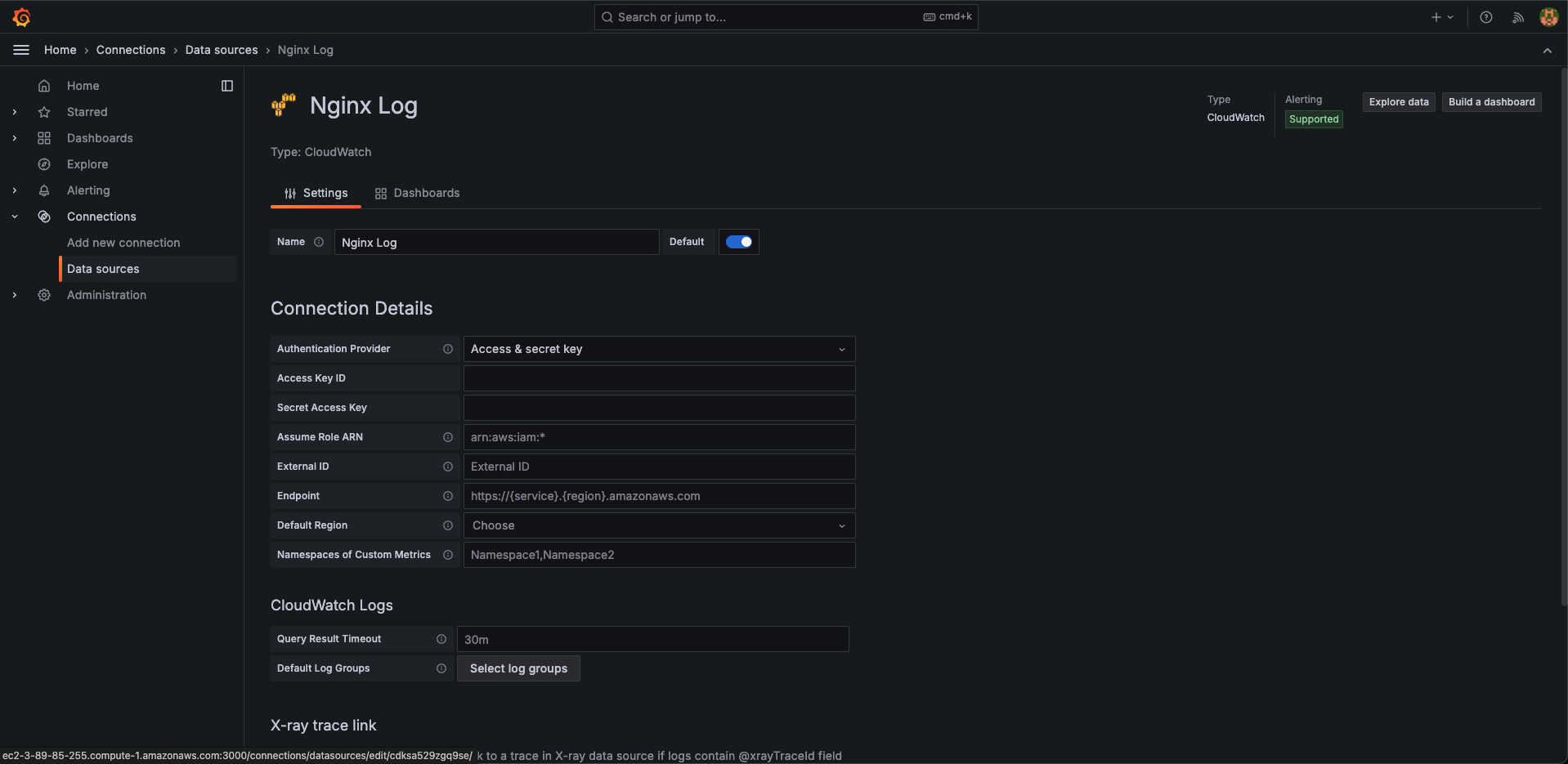Click the Grafana logo icon
The image size is (1568, 764).
pos(22,17)
